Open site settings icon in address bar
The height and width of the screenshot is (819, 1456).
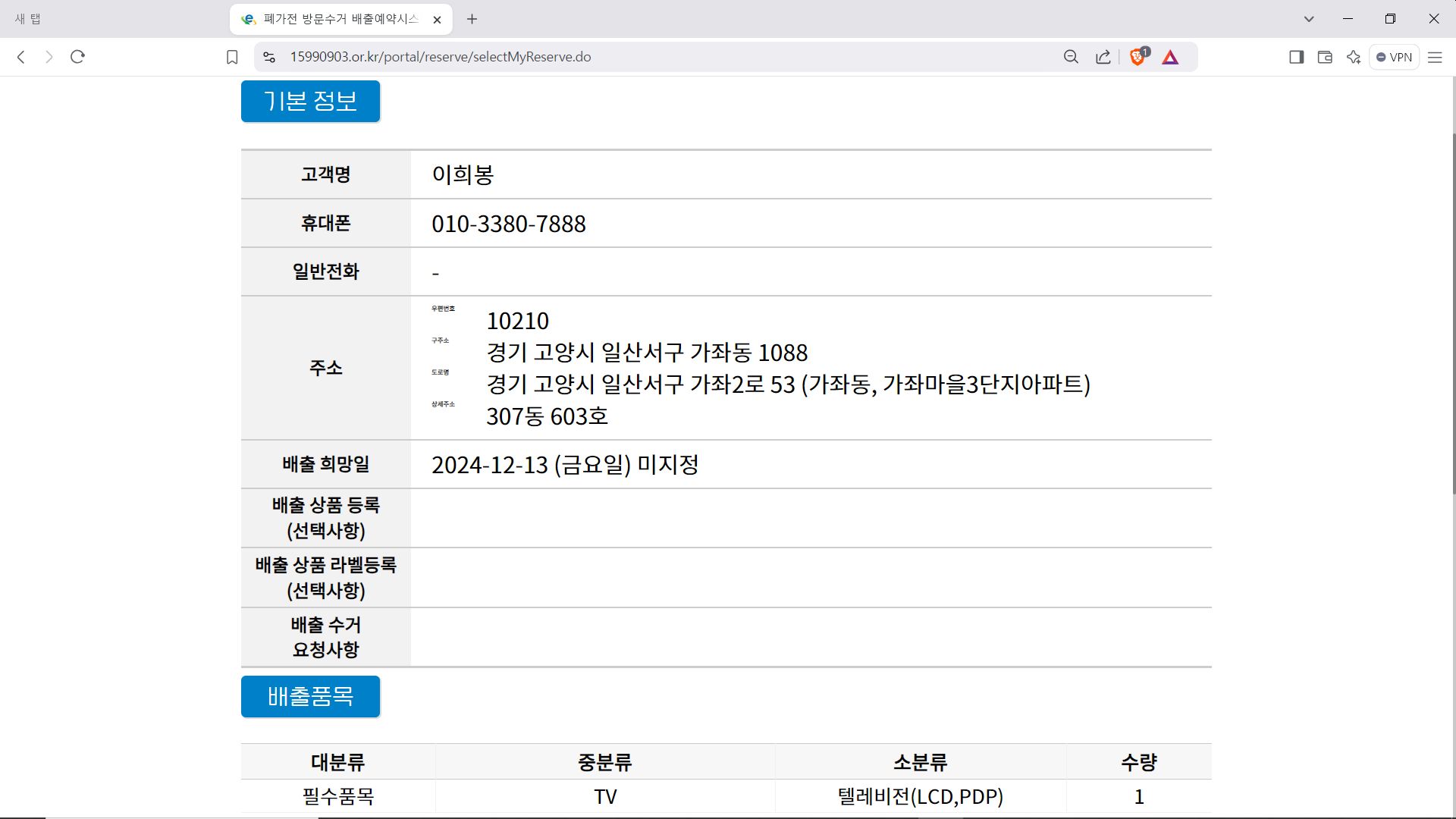[269, 57]
